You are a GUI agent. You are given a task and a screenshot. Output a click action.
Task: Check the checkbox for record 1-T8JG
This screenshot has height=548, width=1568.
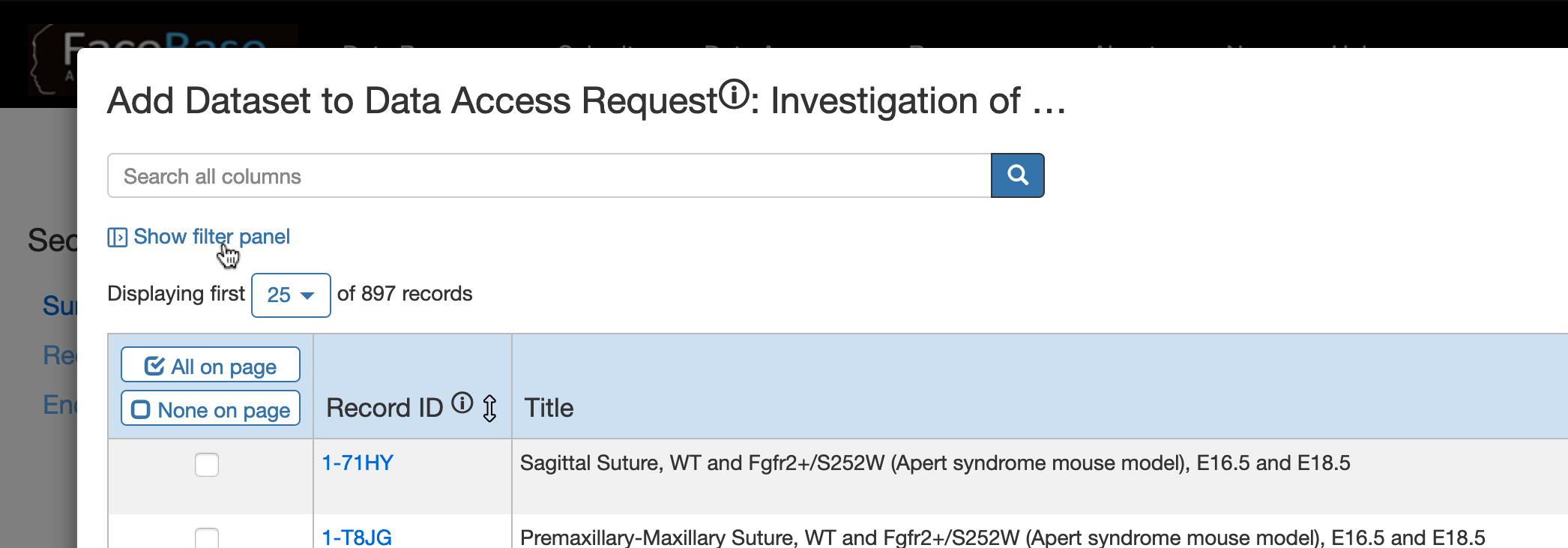coord(207,538)
